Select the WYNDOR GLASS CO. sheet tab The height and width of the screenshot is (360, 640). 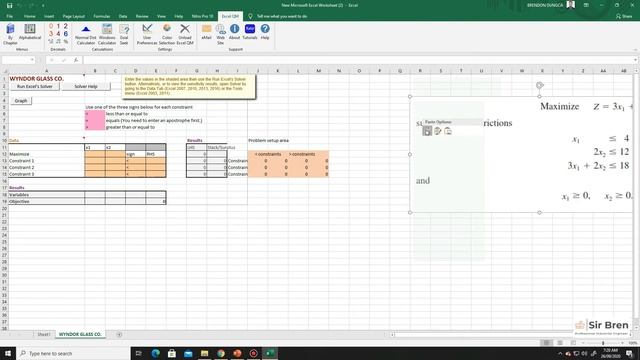point(80,334)
